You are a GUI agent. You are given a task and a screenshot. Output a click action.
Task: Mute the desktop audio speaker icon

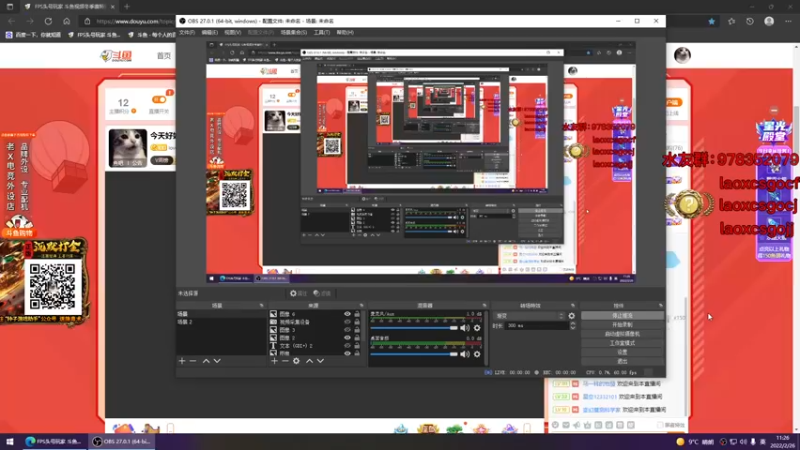pos(465,354)
